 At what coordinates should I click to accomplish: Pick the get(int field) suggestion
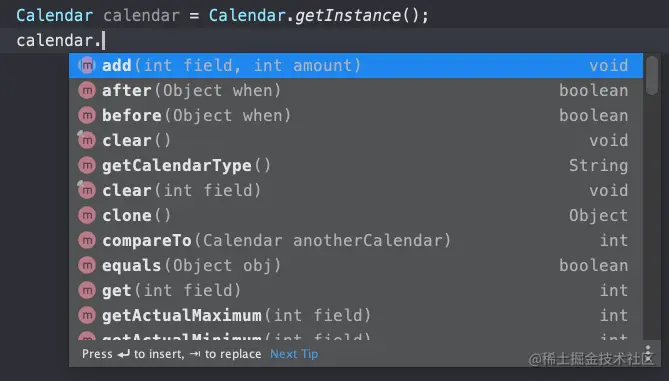356,291
